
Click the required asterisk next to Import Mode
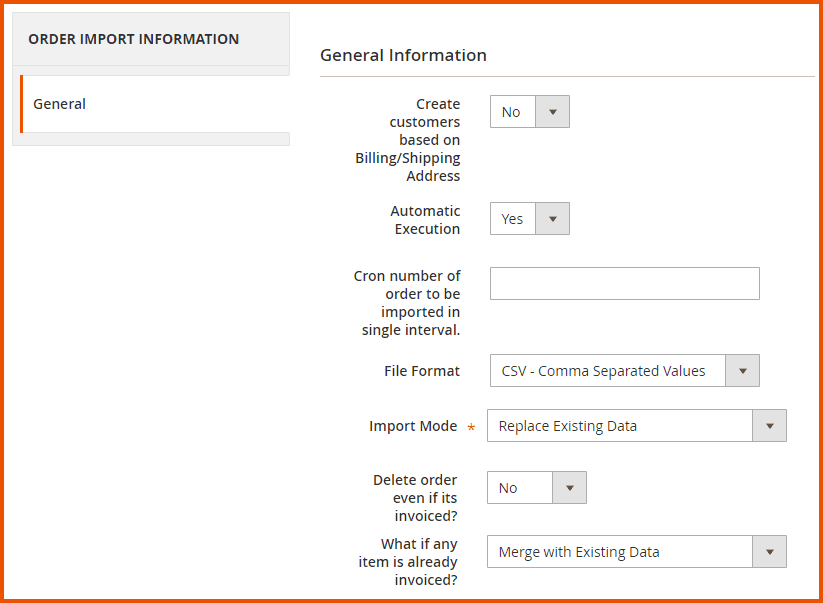(470, 426)
